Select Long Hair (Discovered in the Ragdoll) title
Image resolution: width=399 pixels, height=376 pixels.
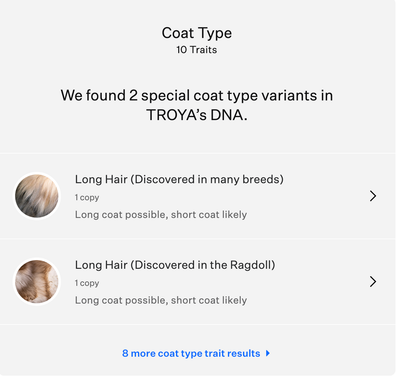point(175,265)
